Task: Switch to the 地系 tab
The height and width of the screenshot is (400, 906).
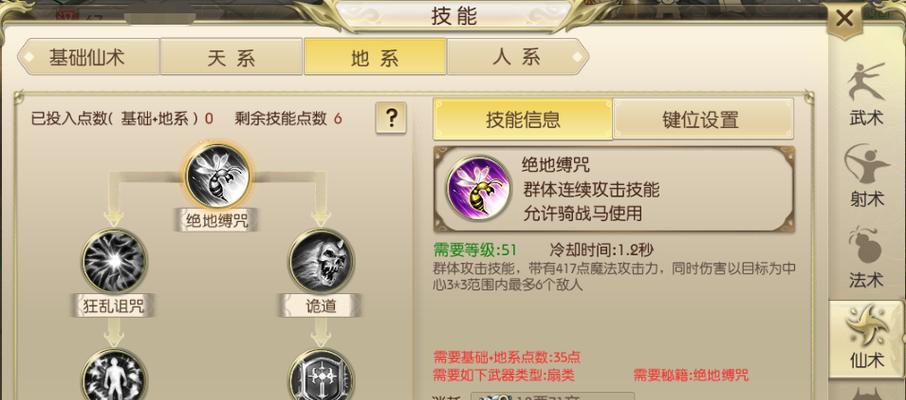Action: pos(374,57)
